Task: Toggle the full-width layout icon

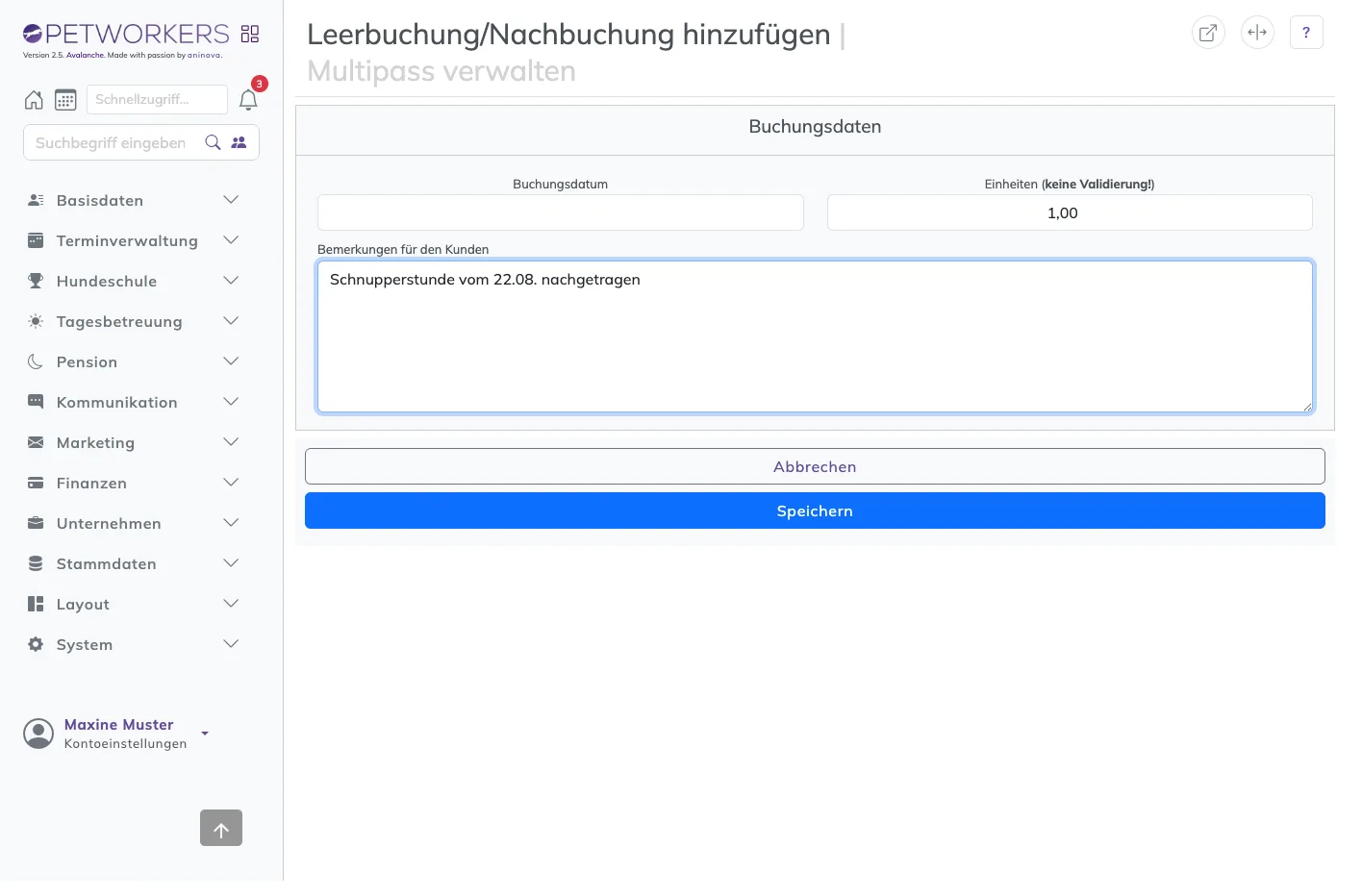Action: 1257,32
